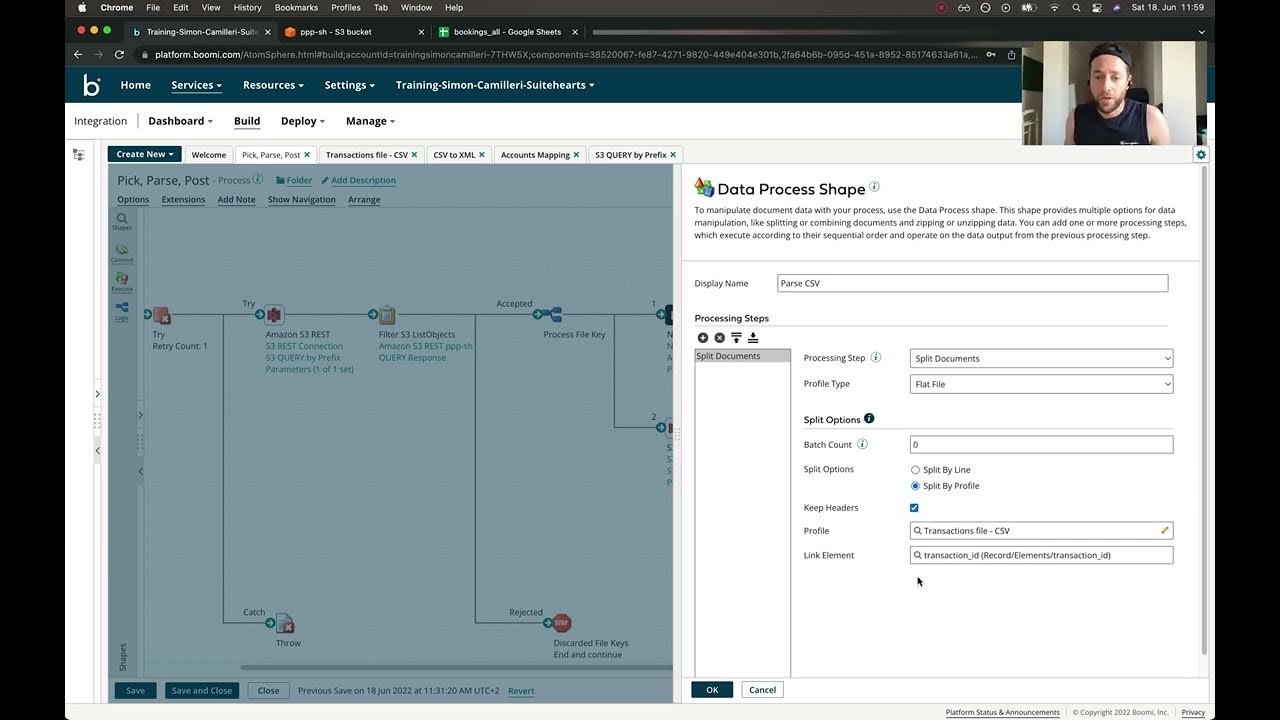Open the Shapes palette search icon
The width and height of the screenshot is (1280, 720).
pyautogui.click(x=122, y=221)
